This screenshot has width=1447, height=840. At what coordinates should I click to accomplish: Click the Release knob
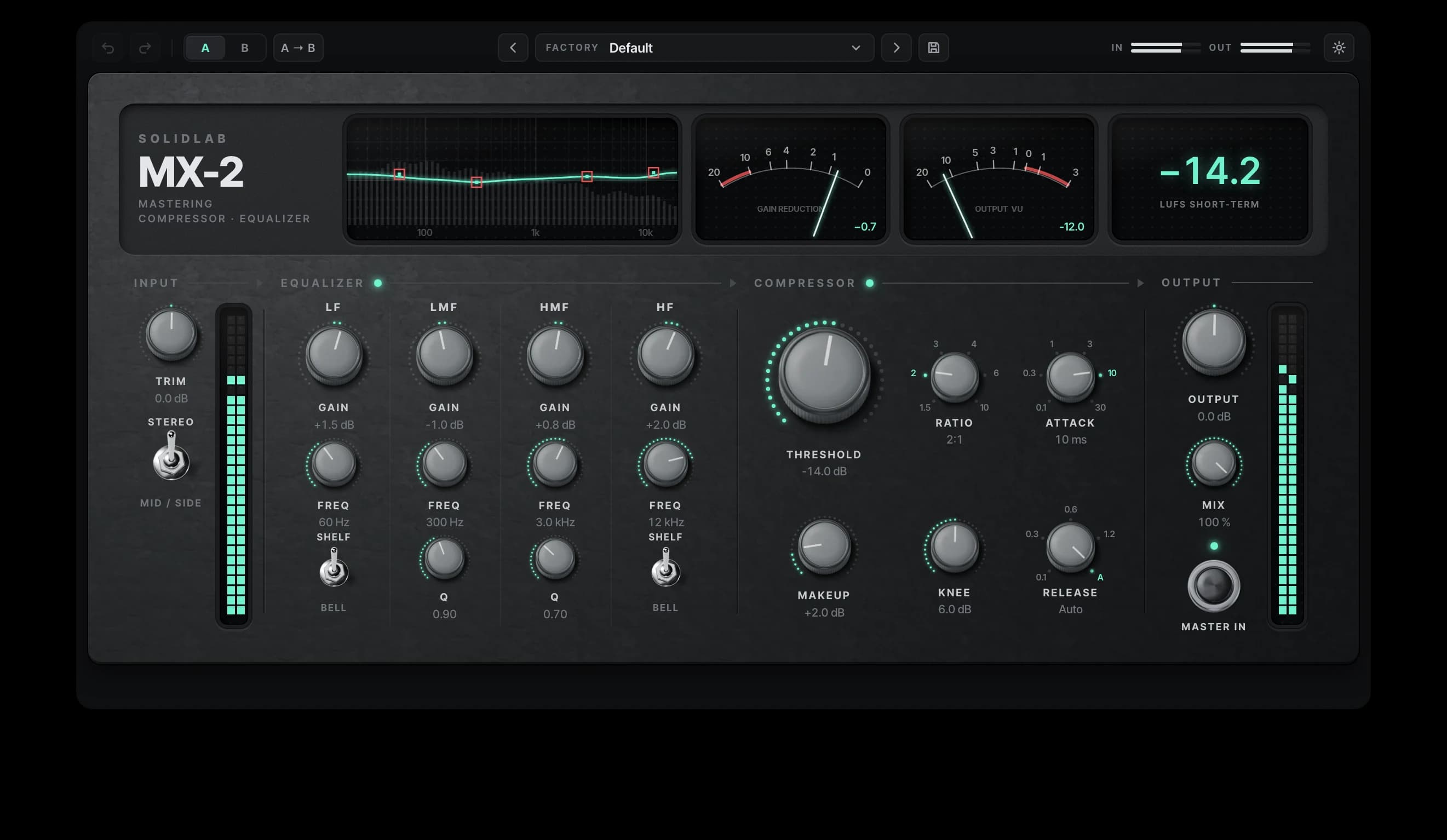click(1070, 546)
